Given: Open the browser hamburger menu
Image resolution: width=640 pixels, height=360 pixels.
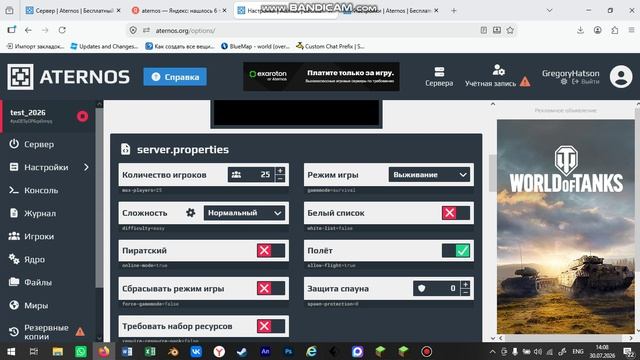Looking at the screenshot, I should pyautogui.click(x=631, y=30).
